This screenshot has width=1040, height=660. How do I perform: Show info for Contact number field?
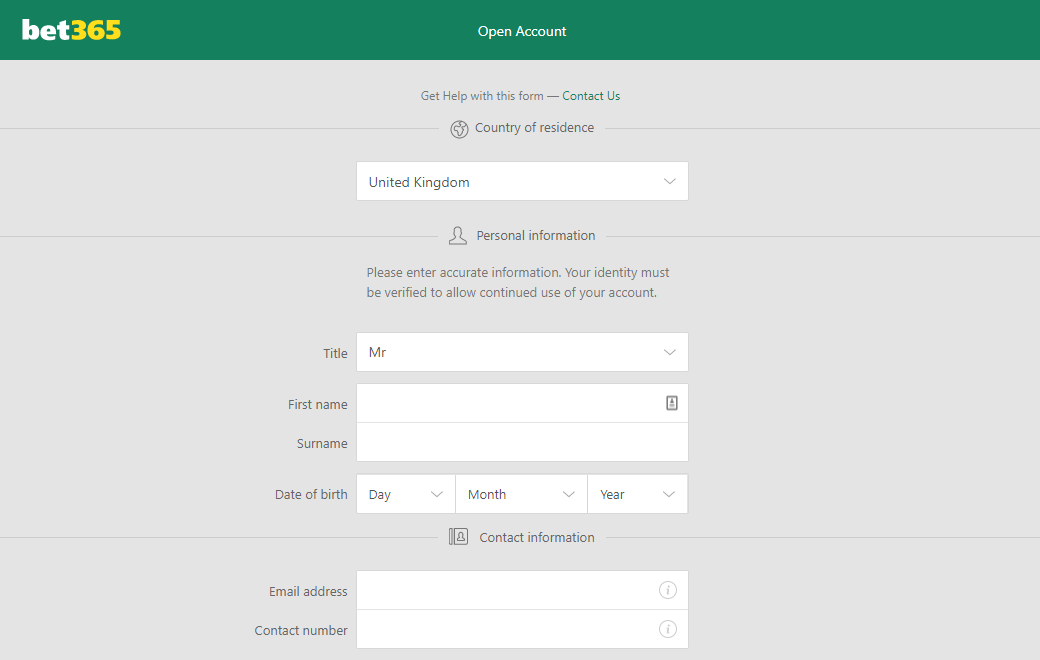point(668,629)
